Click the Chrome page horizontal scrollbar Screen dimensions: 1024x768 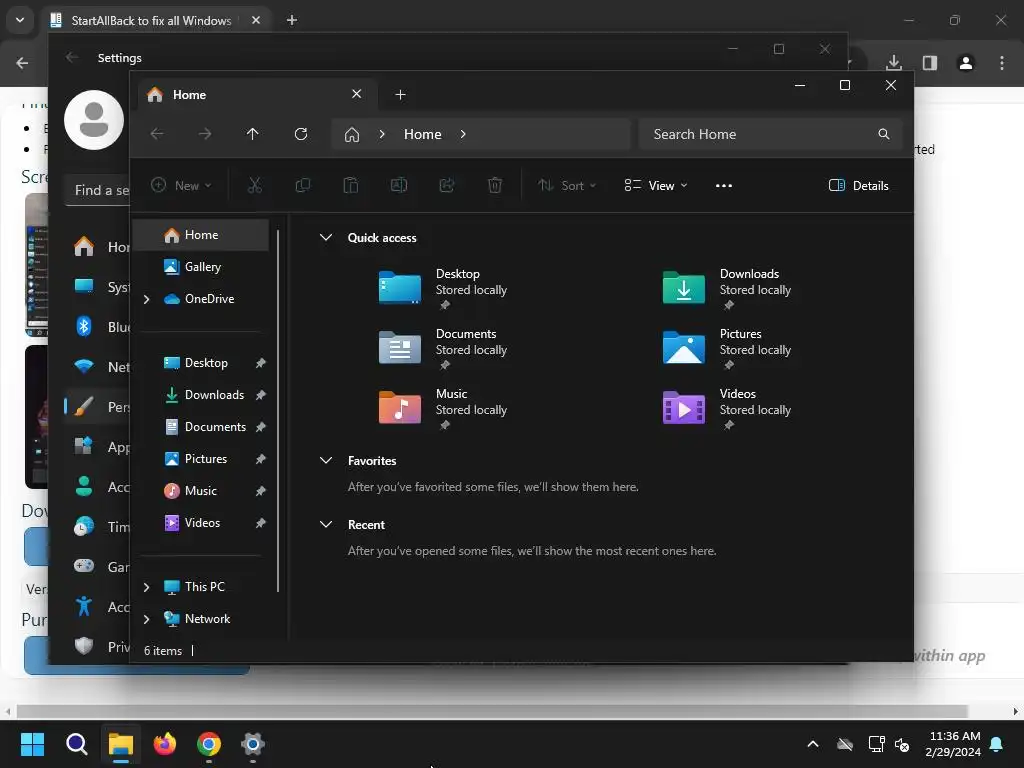pos(491,711)
